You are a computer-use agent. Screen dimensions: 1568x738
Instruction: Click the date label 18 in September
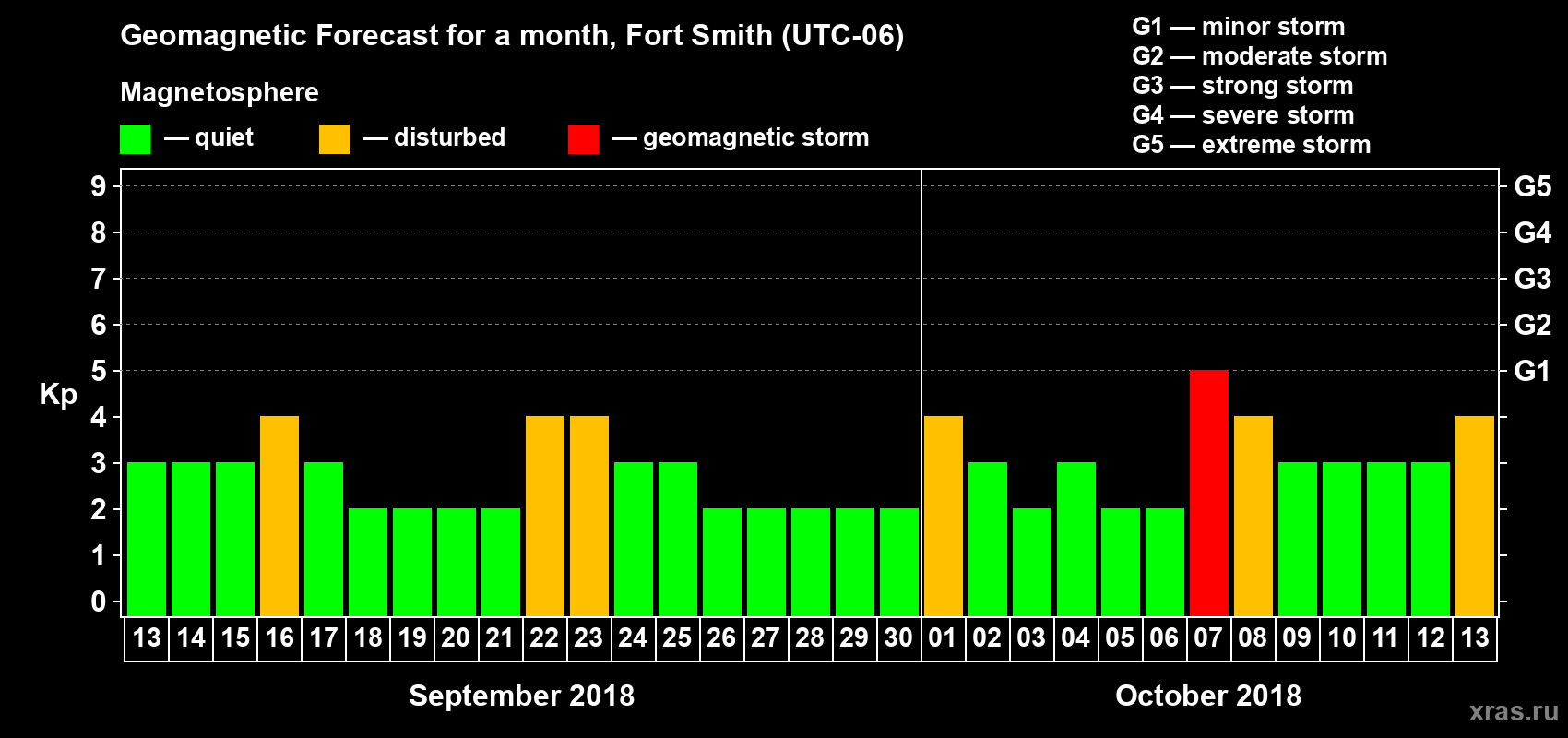(x=368, y=637)
